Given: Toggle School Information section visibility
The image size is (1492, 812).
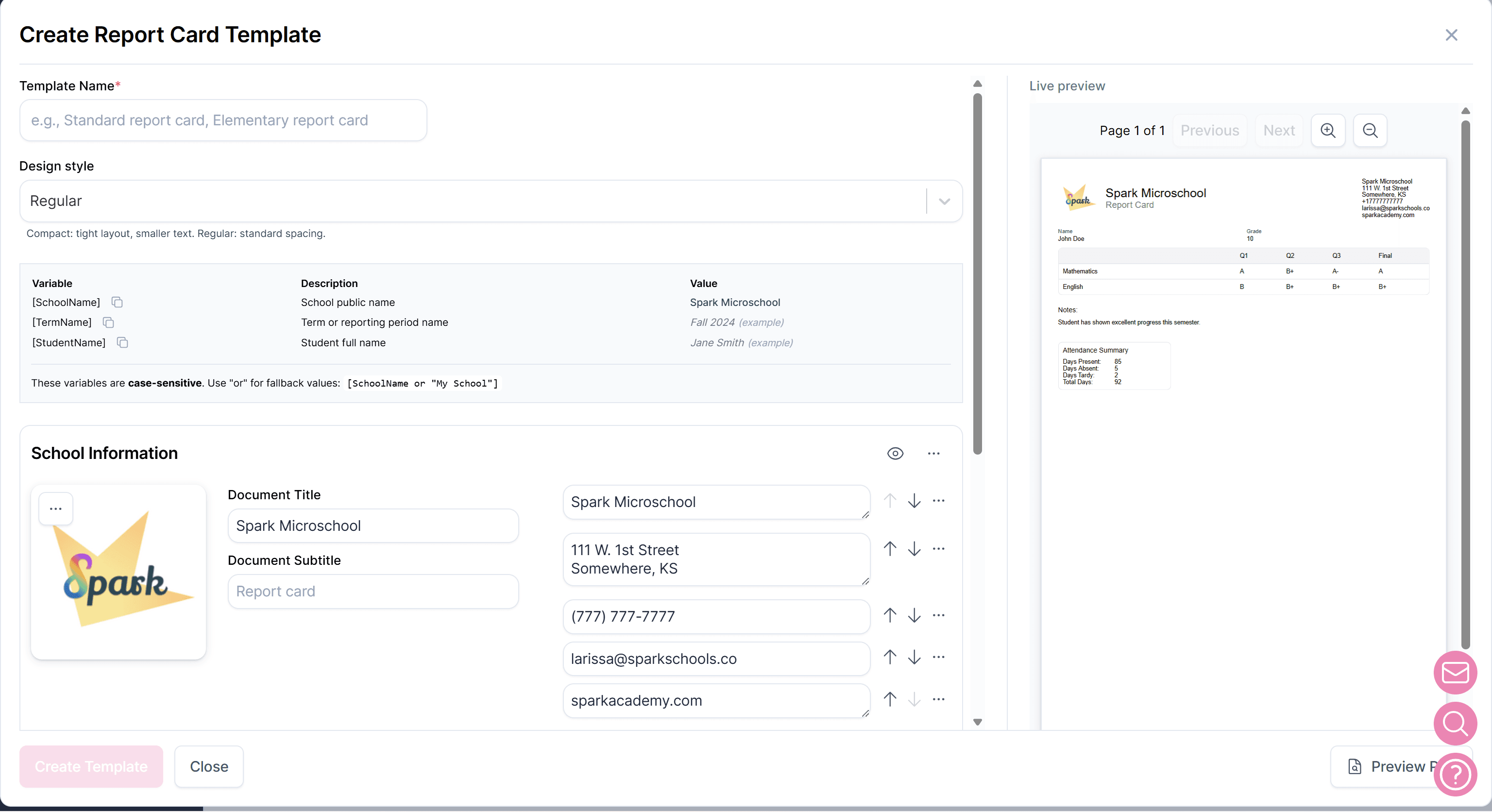Looking at the screenshot, I should 895,454.
